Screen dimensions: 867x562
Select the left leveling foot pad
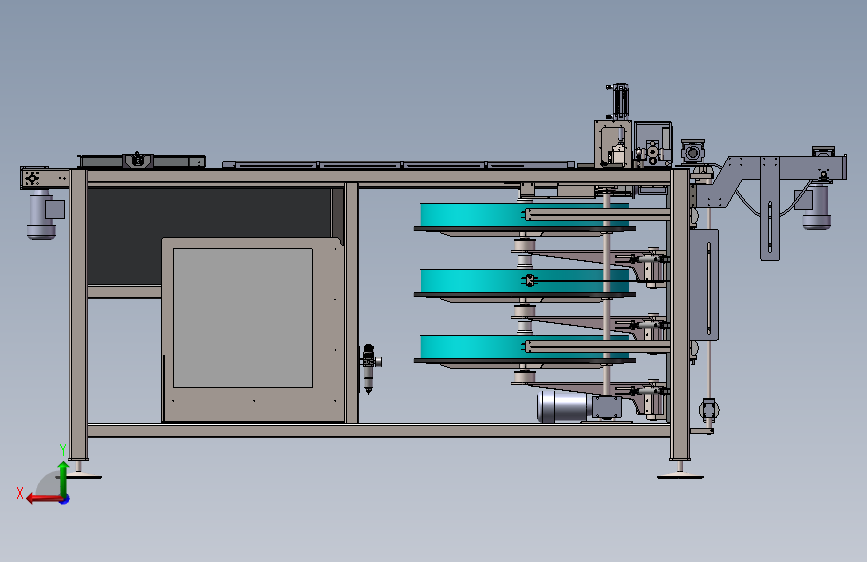(81, 476)
